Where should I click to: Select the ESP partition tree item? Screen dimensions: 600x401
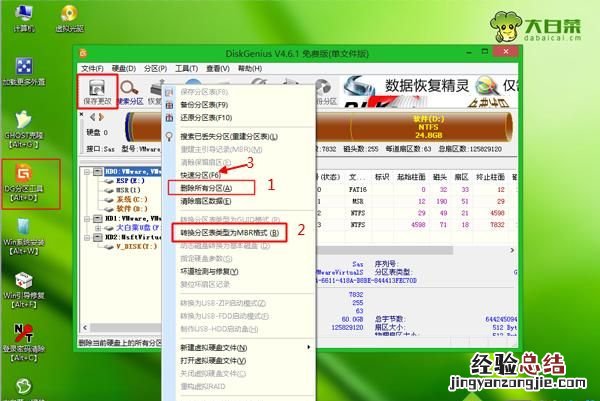tap(130, 181)
